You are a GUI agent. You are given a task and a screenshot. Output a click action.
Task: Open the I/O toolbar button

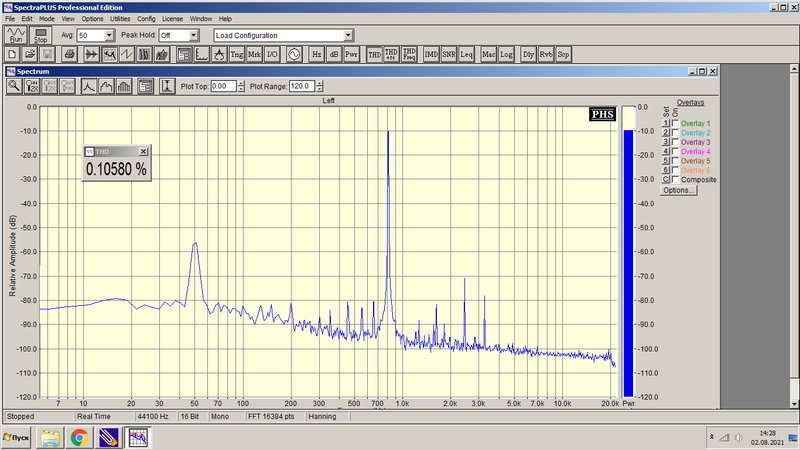[272, 54]
